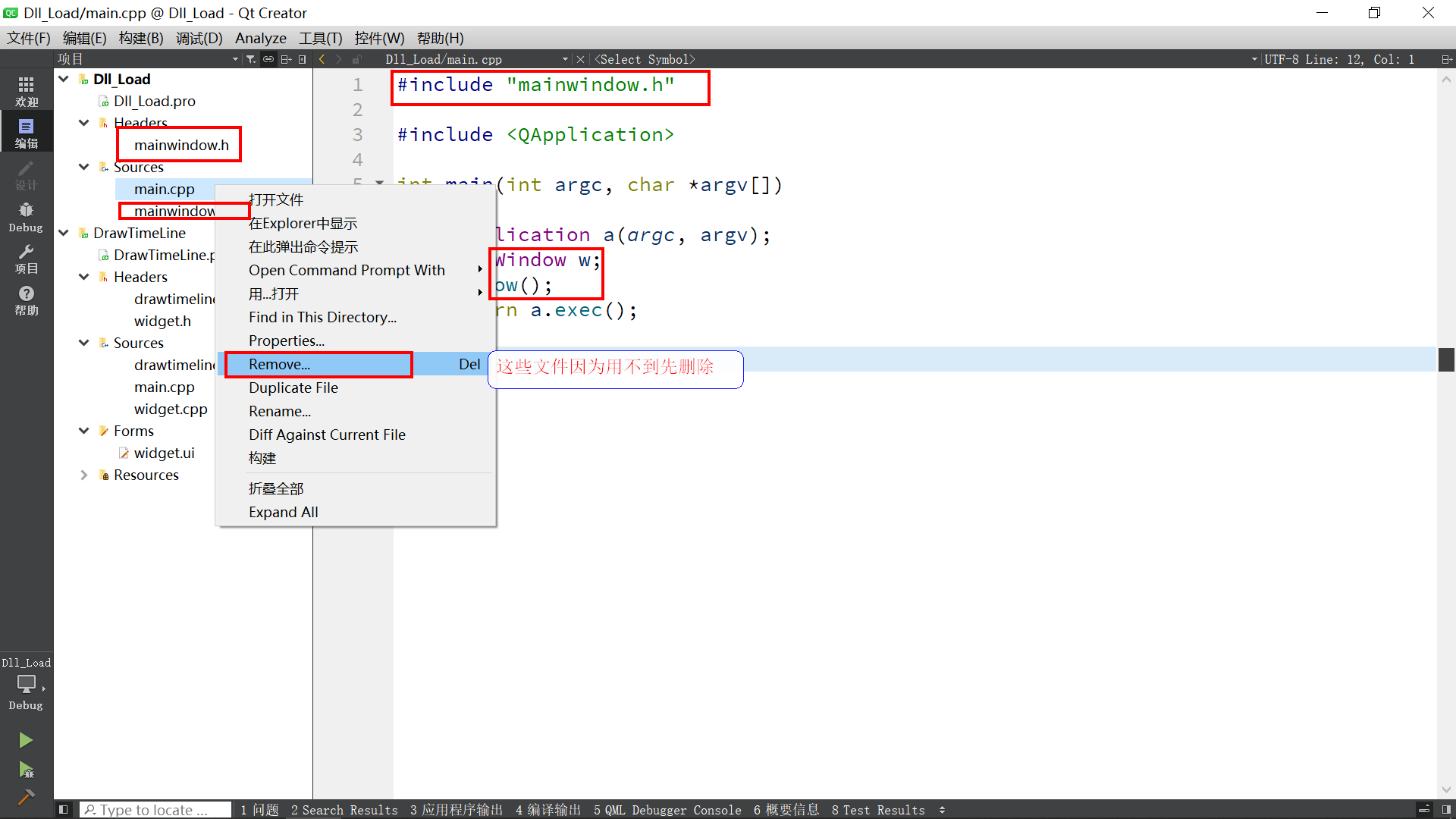Open the Analyze menu
The width and height of the screenshot is (1456, 819).
click(x=260, y=38)
